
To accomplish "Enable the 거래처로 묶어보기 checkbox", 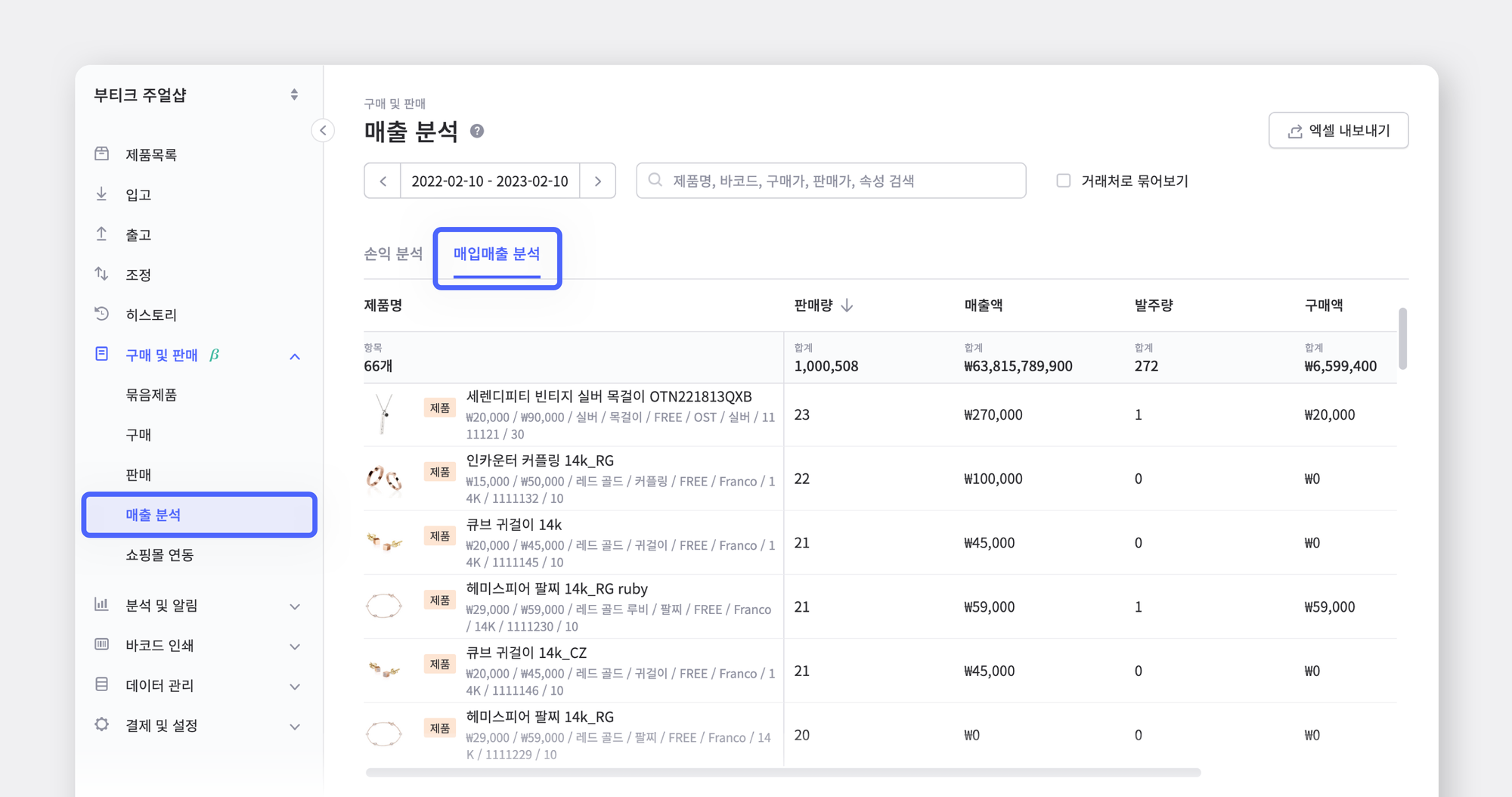I will click(1064, 180).
